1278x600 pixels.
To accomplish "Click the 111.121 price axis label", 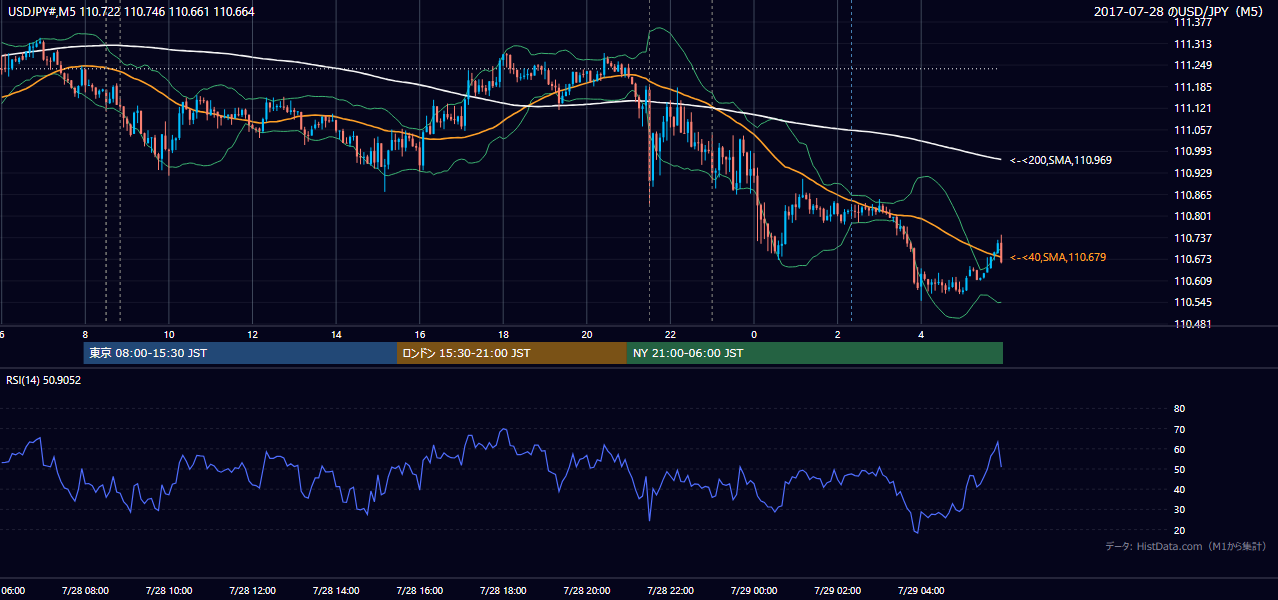I will coord(1193,108).
